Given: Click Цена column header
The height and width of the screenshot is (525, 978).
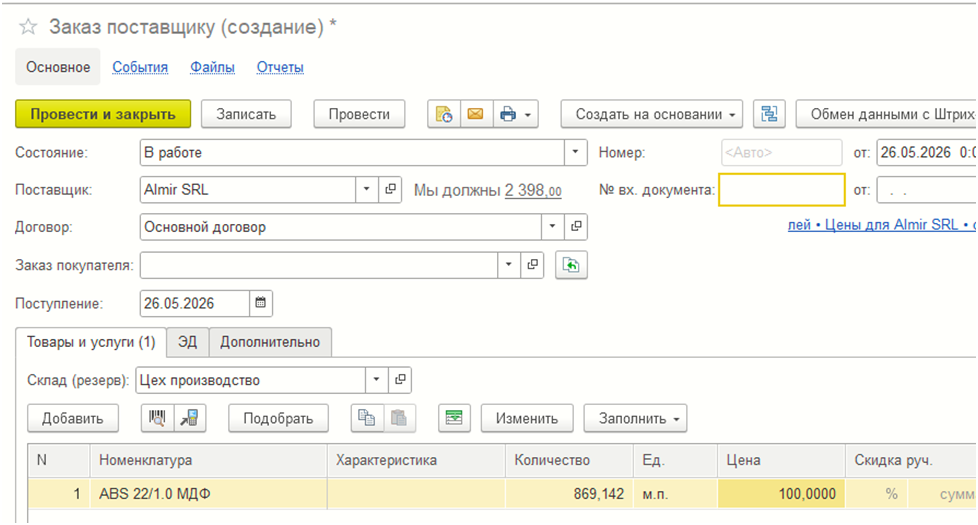Looking at the screenshot, I should click(x=782, y=460).
